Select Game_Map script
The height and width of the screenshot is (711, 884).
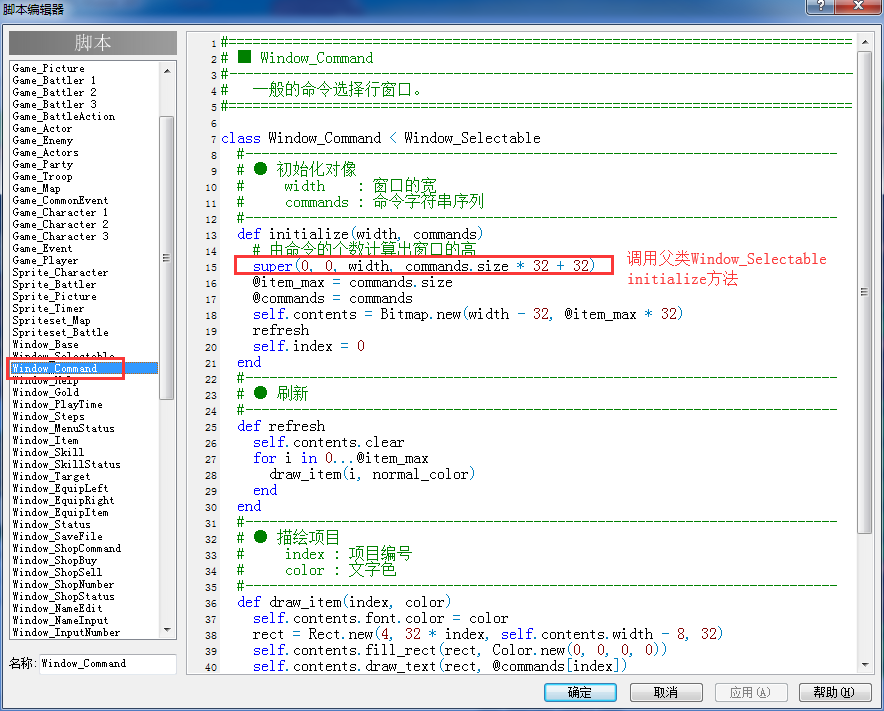pos(37,188)
